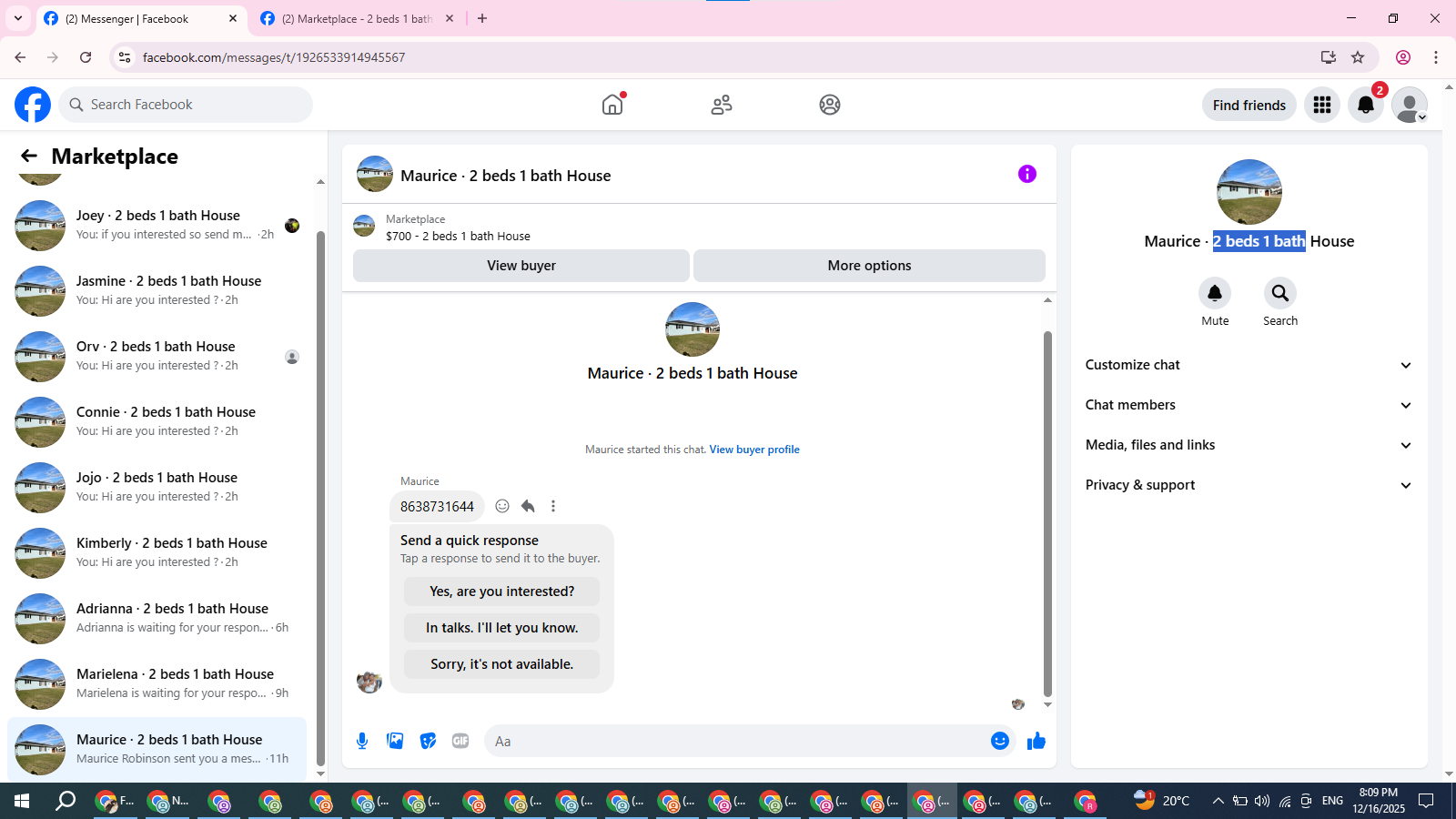Expand Chat members section
Viewport: 1456px width, 819px height.
[x=1249, y=405]
